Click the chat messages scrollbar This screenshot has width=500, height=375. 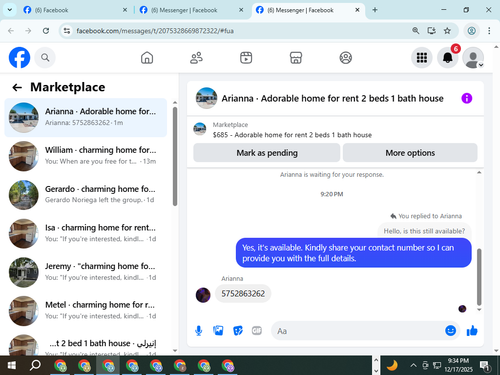[479, 277]
